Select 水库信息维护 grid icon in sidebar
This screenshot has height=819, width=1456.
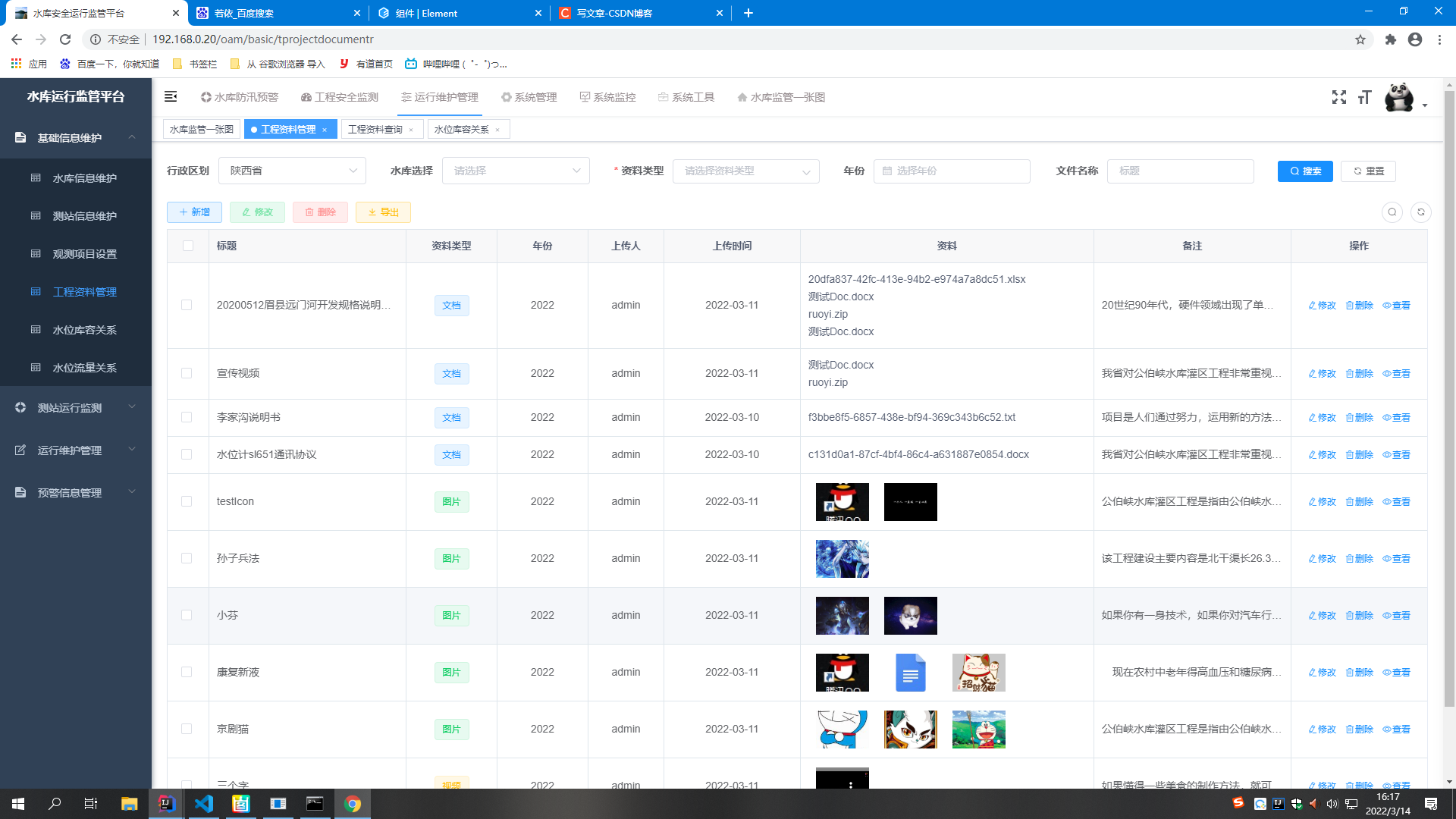click(x=36, y=177)
